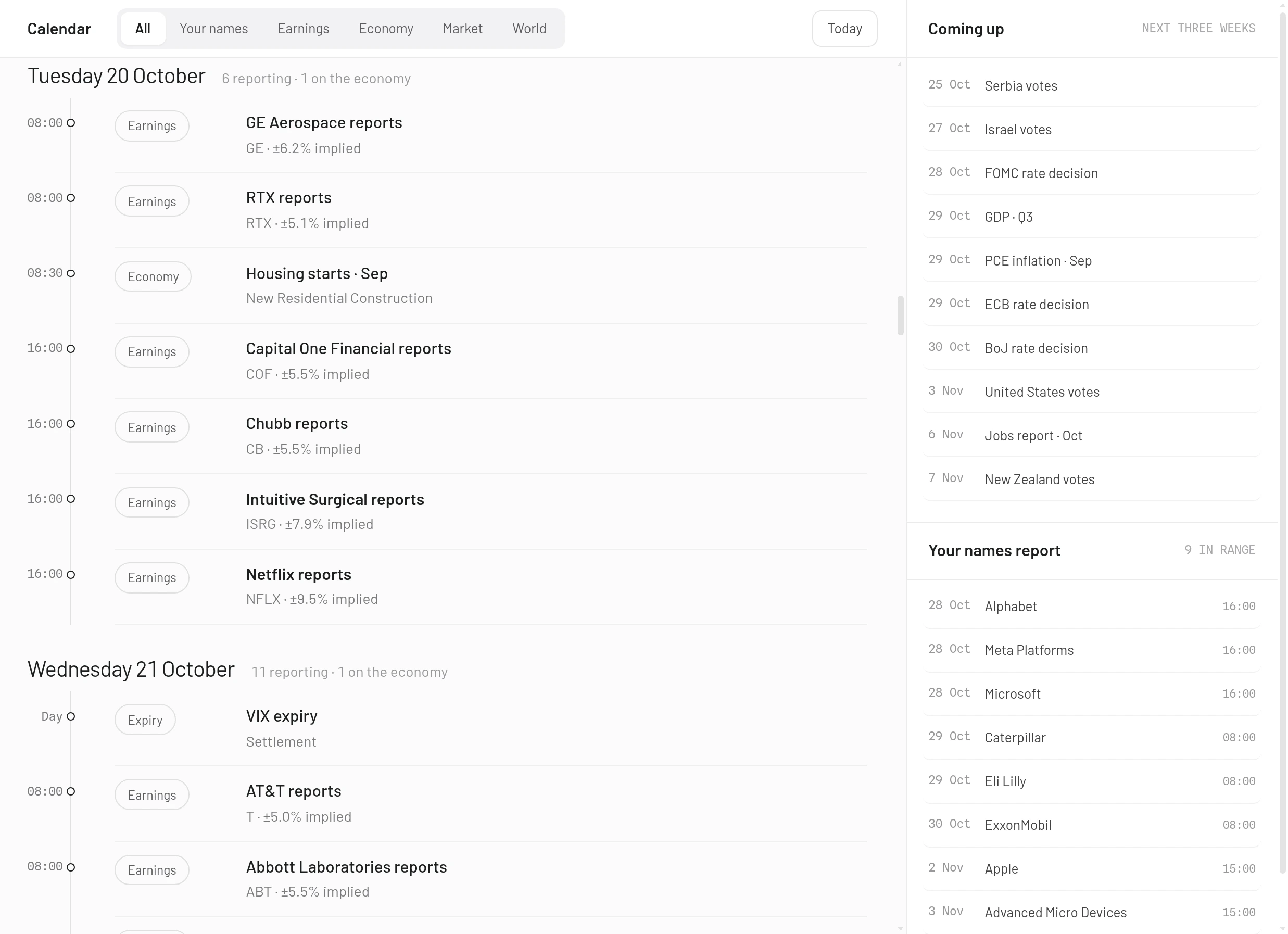This screenshot has height=934, width=1288.
Task: Switch to the Your names tab
Action: (x=213, y=29)
